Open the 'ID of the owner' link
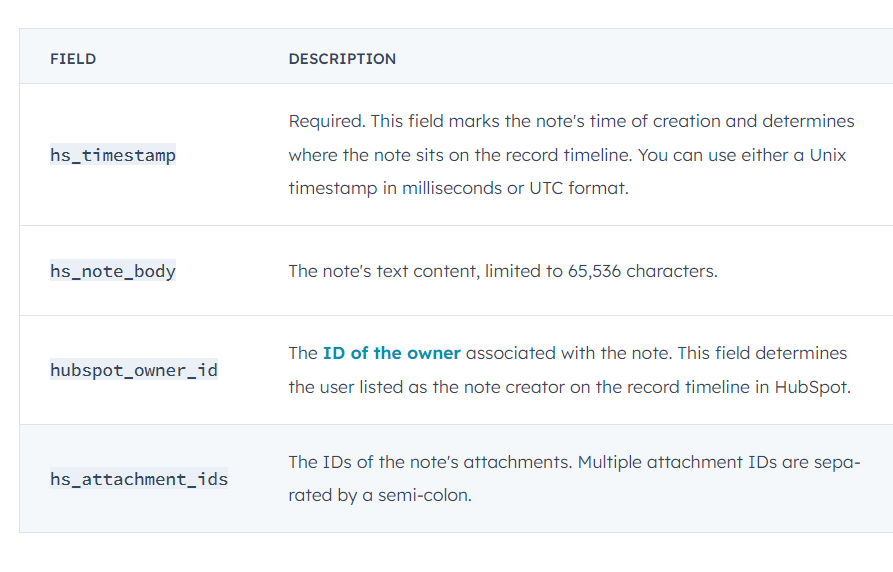 391,353
